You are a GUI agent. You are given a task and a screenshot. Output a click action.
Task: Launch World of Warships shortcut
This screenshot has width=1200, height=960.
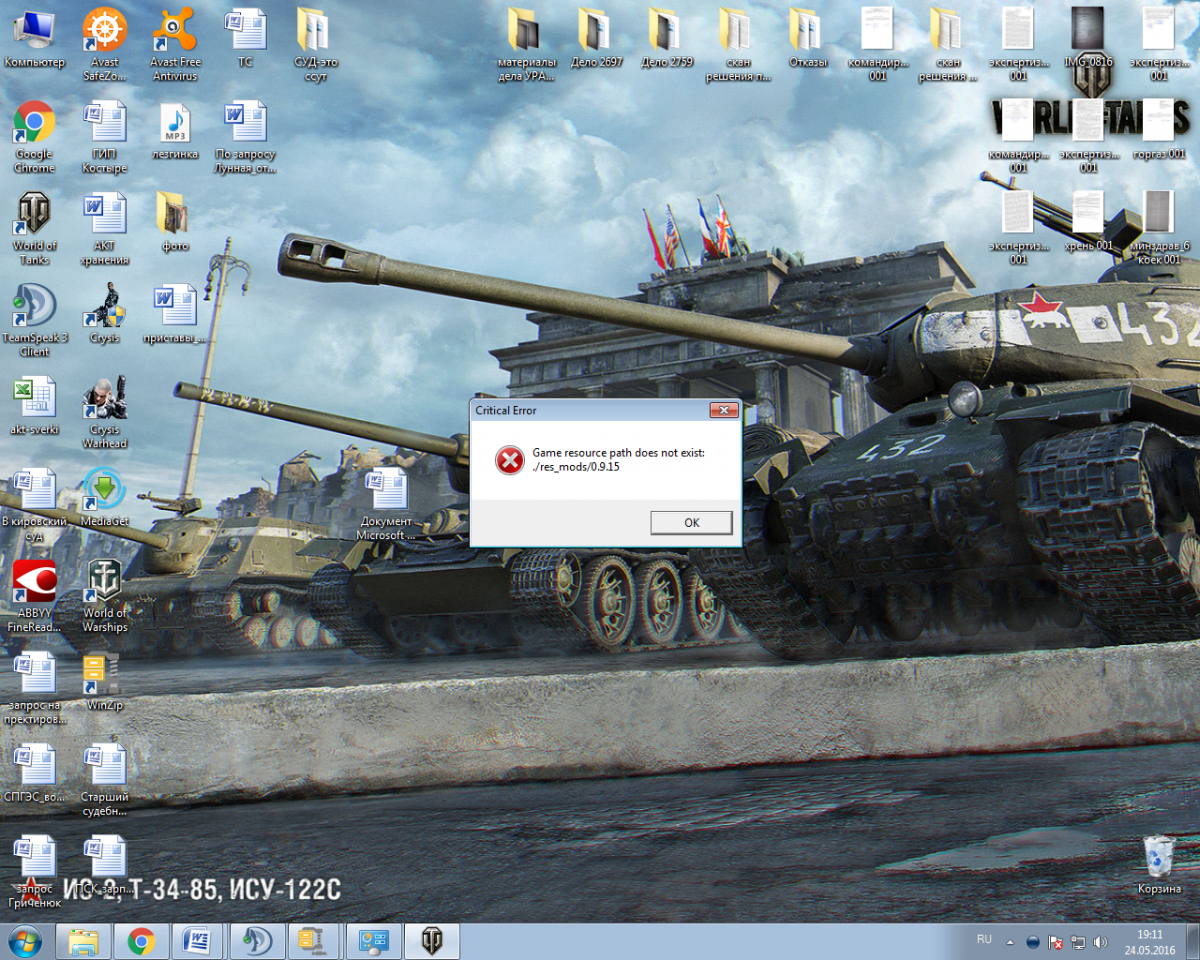coord(105,597)
